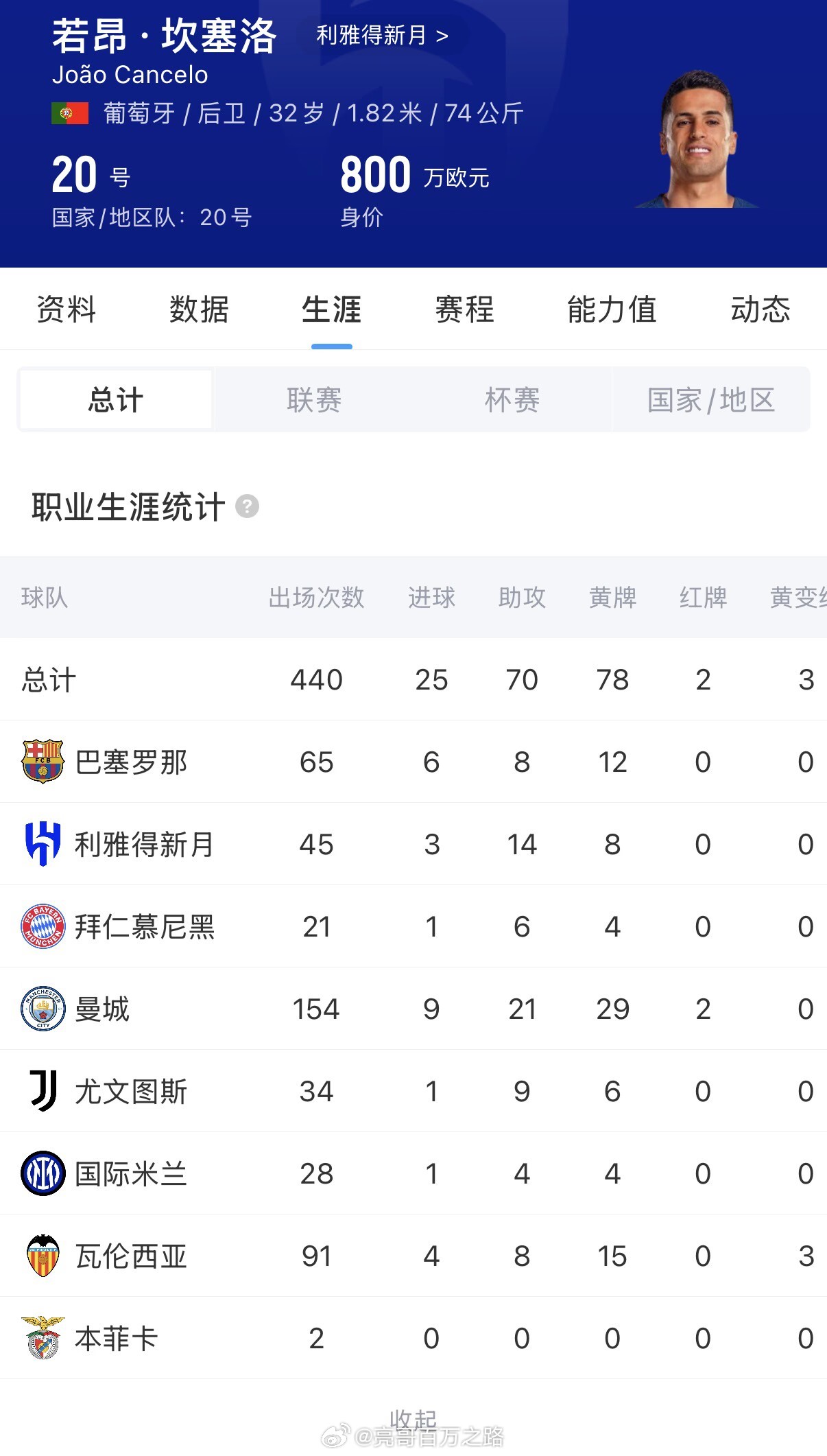Tap João Cancelo's player portrait
827x1456 pixels.
click(x=697, y=139)
